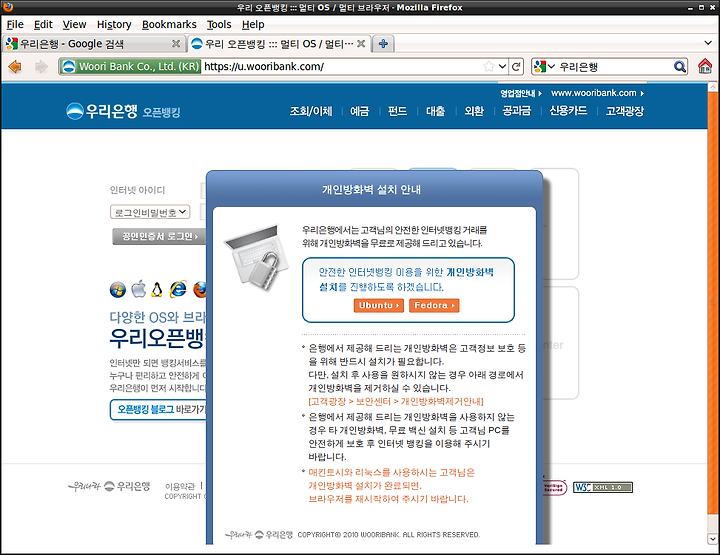Follow the 영업점안내 link

pyautogui.click(x=521, y=93)
